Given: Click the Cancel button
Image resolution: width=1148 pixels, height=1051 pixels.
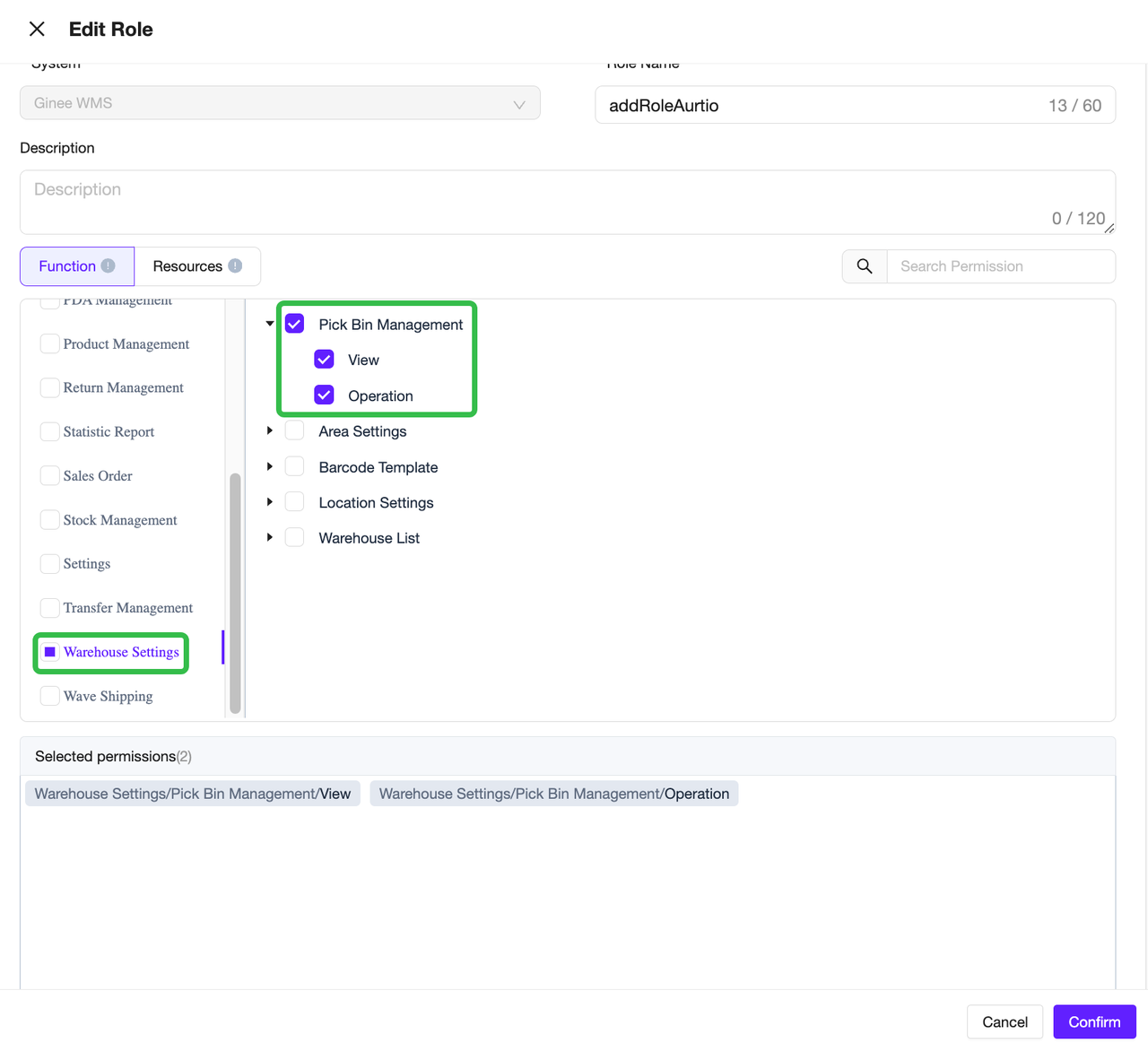Looking at the screenshot, I should click(x=1004, y=1022).
